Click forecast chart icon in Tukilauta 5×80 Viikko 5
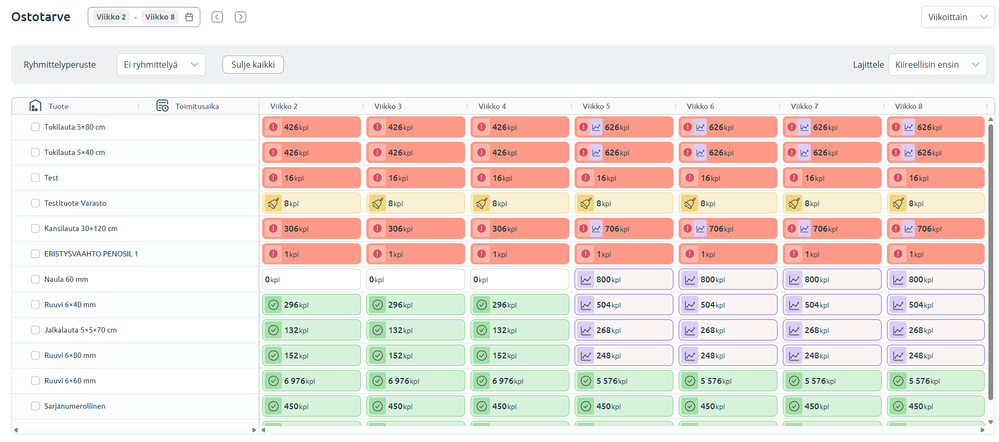 coord(596,127)
